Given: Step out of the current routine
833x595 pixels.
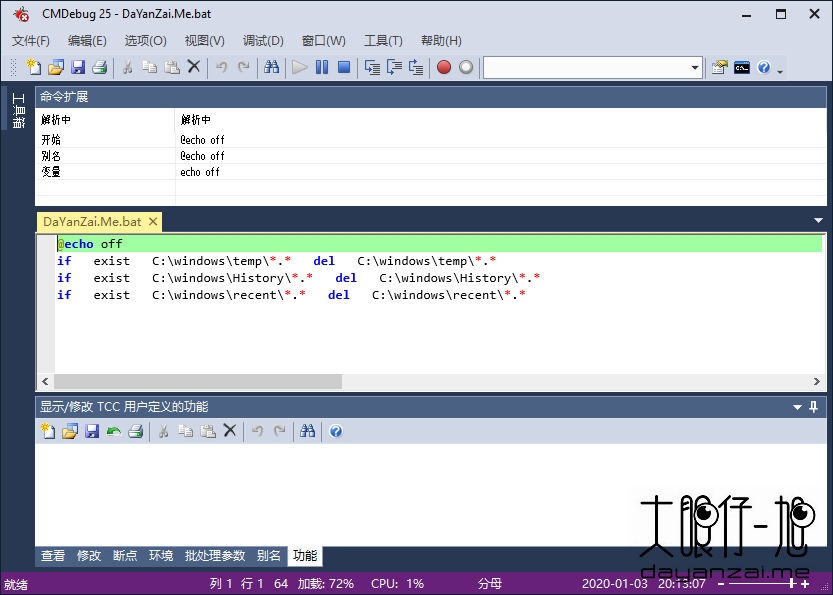Looking at the screenshot, I should click(416, 67).
